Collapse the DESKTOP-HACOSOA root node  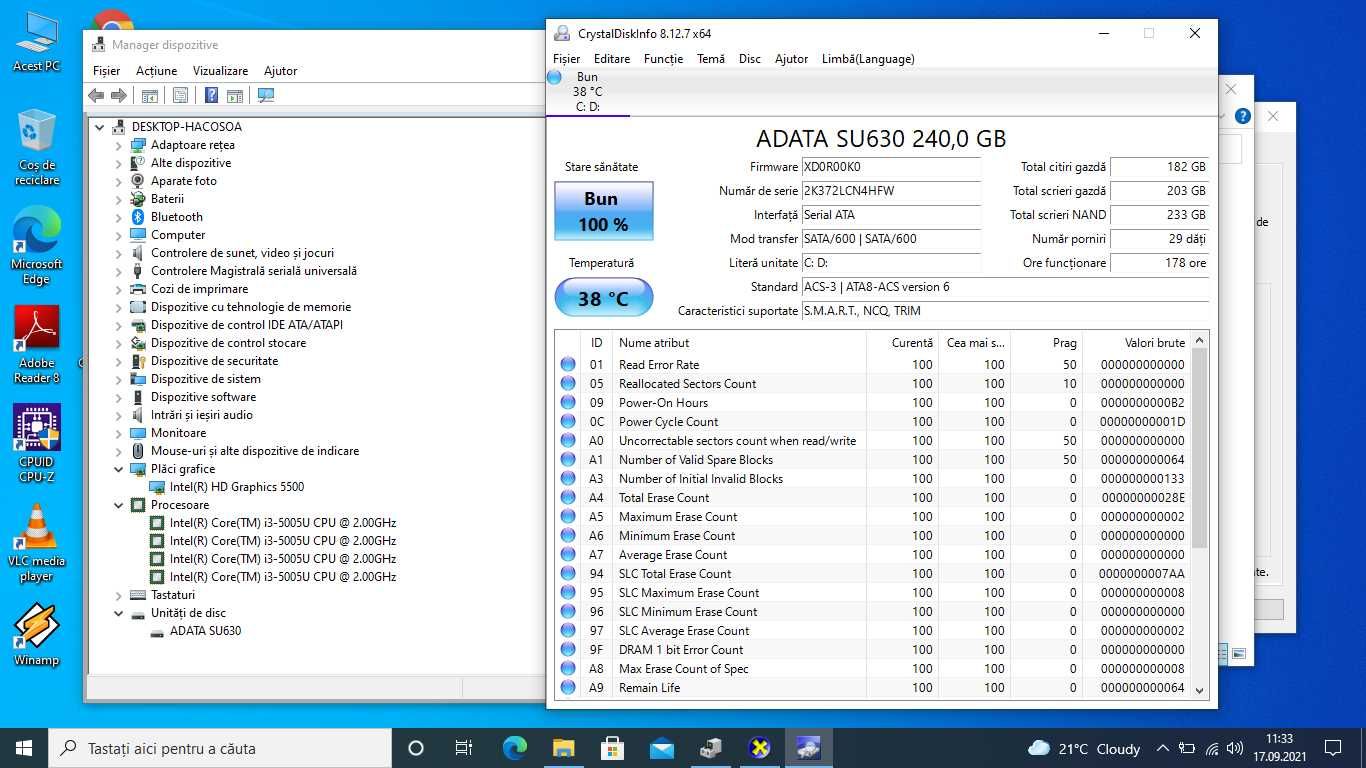pos(100,127)
